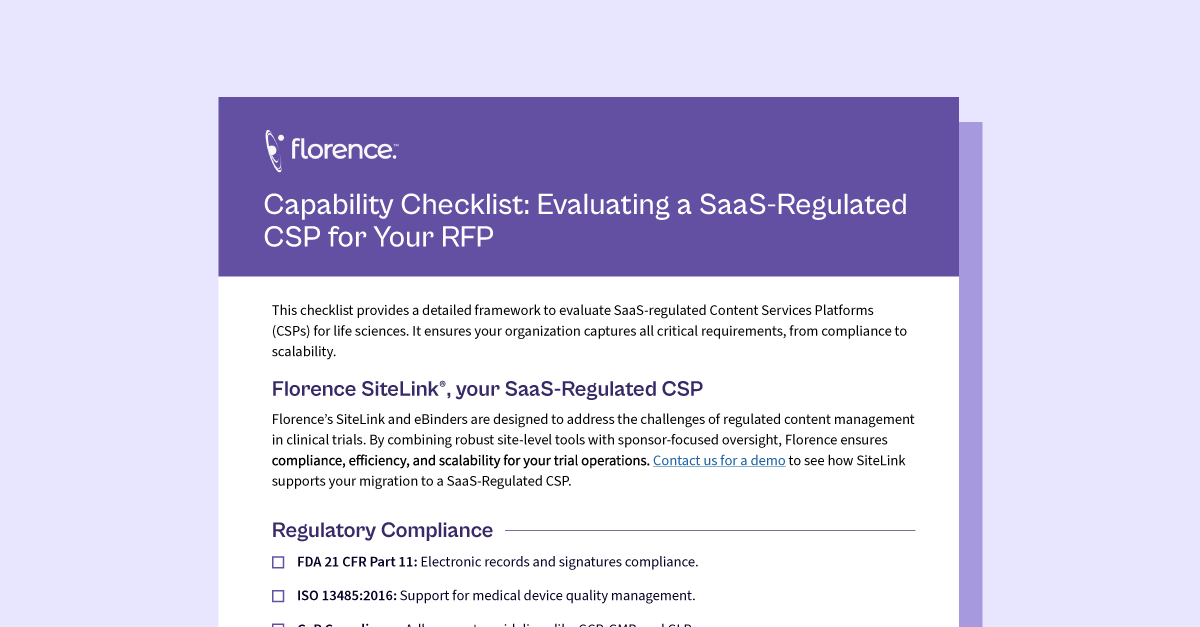1200x627 pixels.
Task: Click the lilac shadow page behind the document
Action: (x=971, y=380)
